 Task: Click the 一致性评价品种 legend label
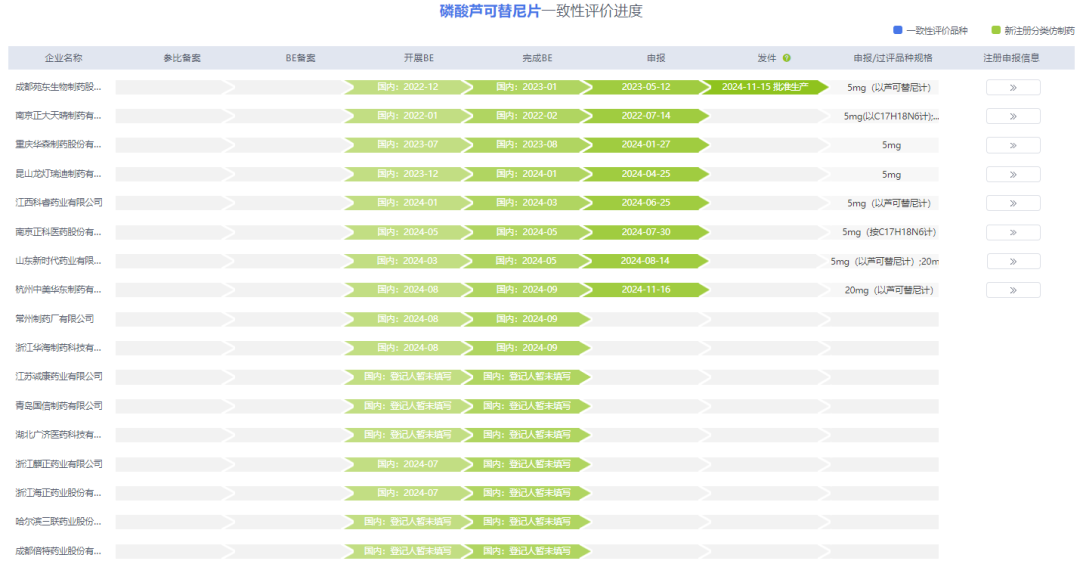tap(937, 30)
